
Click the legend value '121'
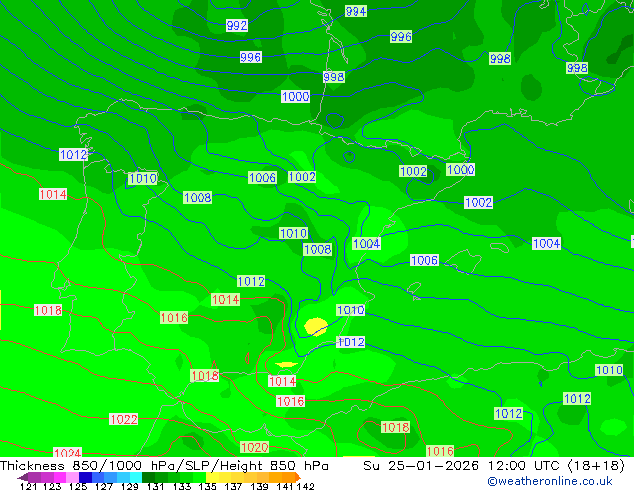point(29,486)
